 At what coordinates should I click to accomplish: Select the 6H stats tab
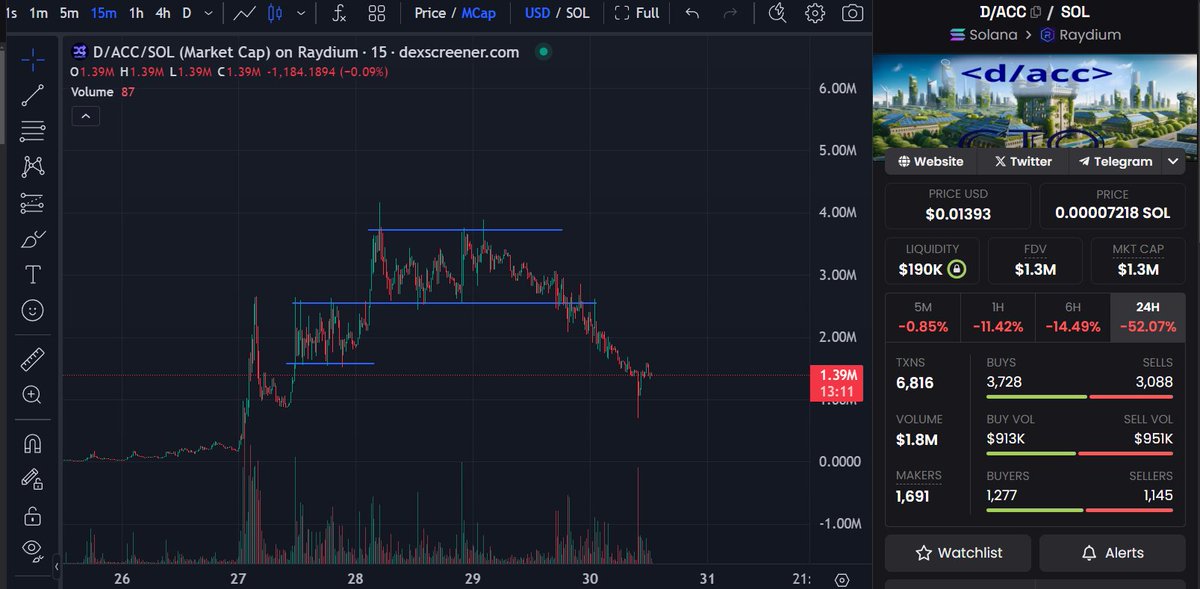point(1072,317)
